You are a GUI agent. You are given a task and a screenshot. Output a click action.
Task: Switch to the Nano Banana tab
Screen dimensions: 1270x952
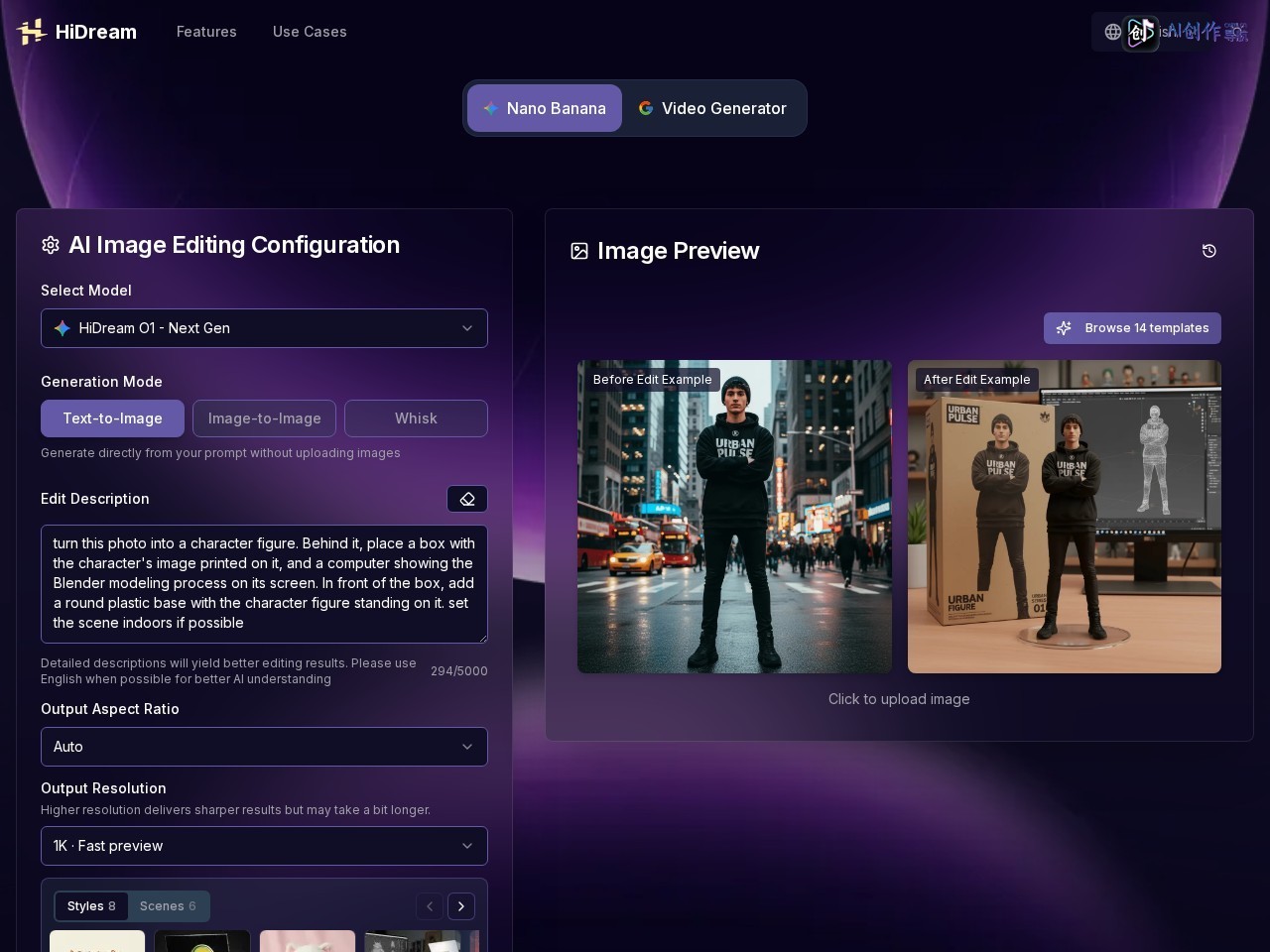tap(545, 108)
